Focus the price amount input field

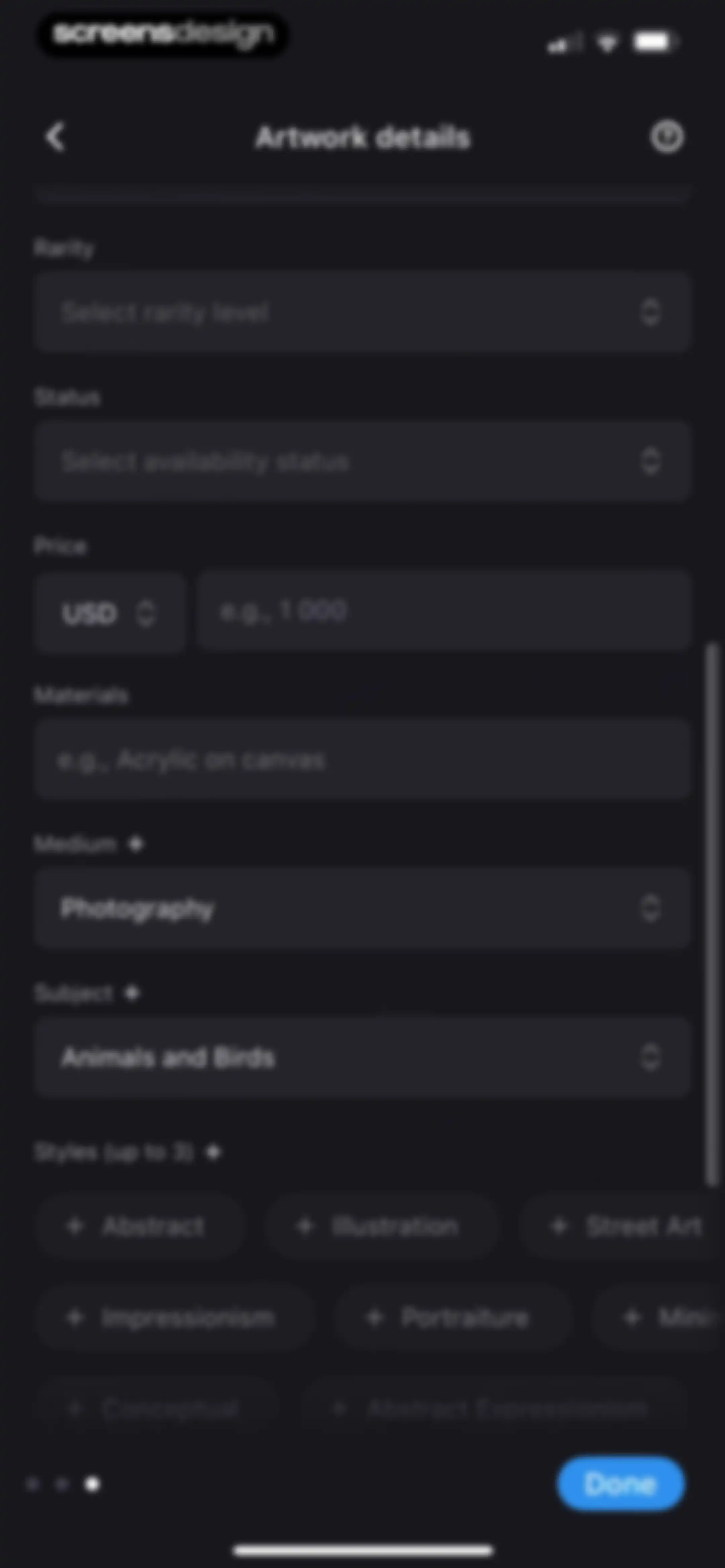tap(444, 610)
